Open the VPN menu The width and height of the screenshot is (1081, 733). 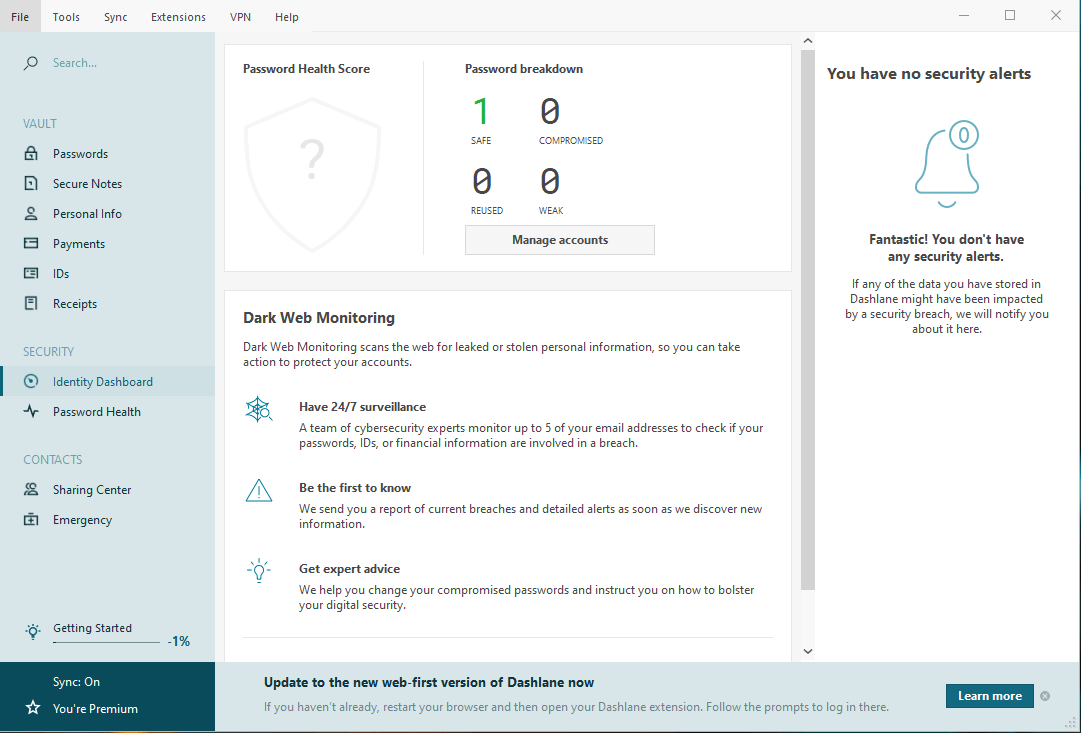click(241, 17)
